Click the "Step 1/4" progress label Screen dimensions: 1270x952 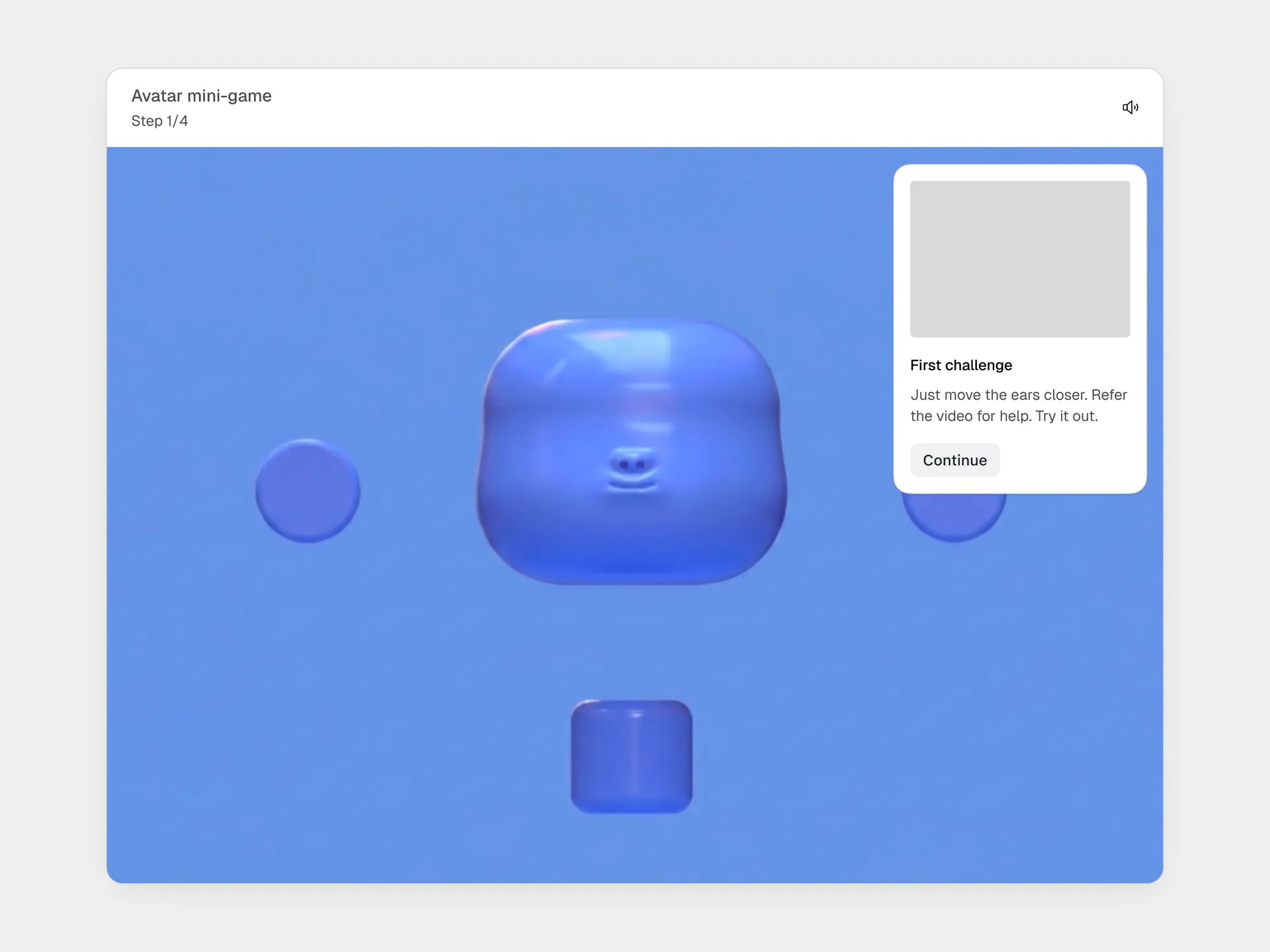click(x=159, y=121)
